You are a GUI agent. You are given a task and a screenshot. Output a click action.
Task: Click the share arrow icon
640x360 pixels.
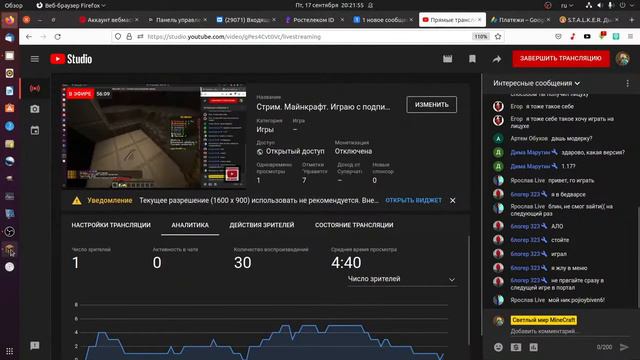tap(497, 59)
